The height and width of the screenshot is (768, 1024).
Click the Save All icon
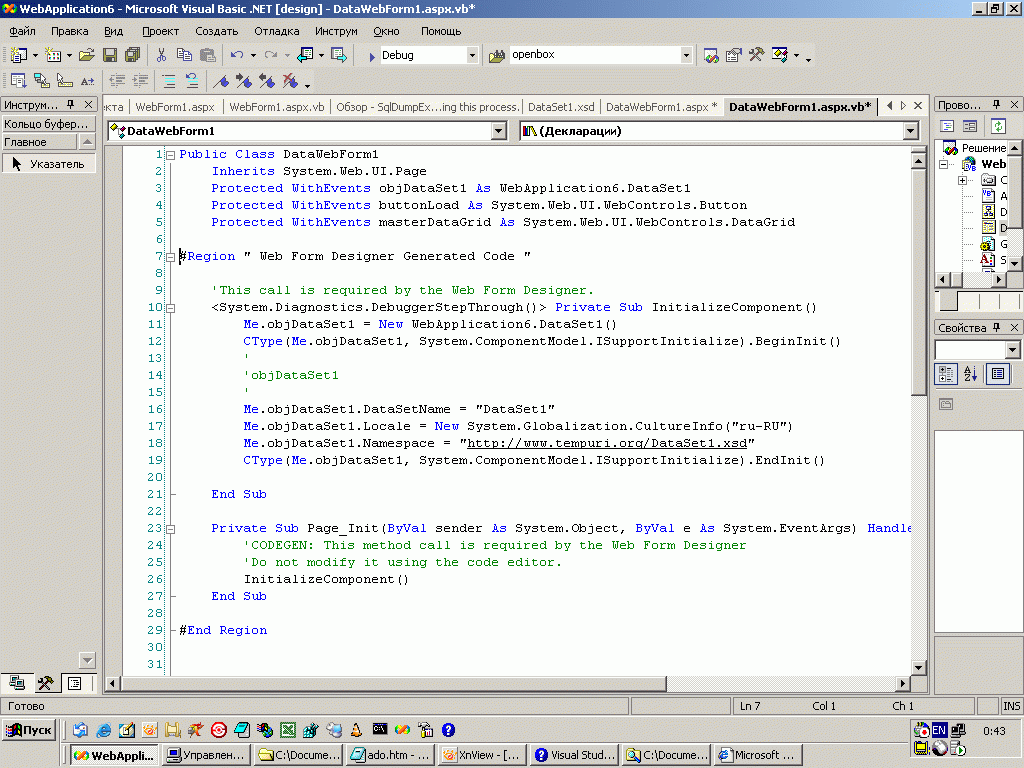[x=133, y=56]
